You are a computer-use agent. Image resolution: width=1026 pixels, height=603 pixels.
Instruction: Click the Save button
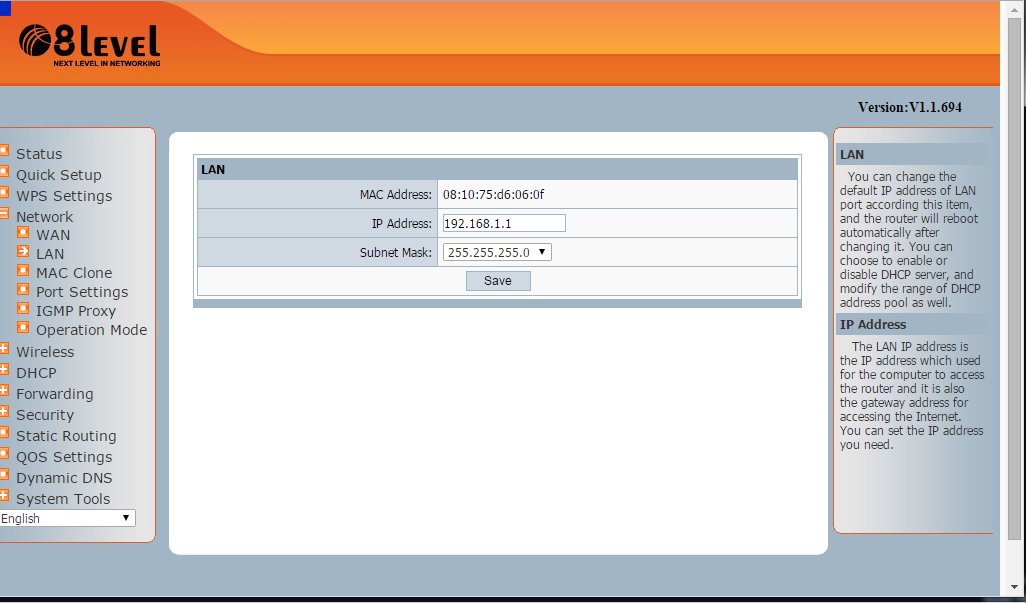[498, 281]
